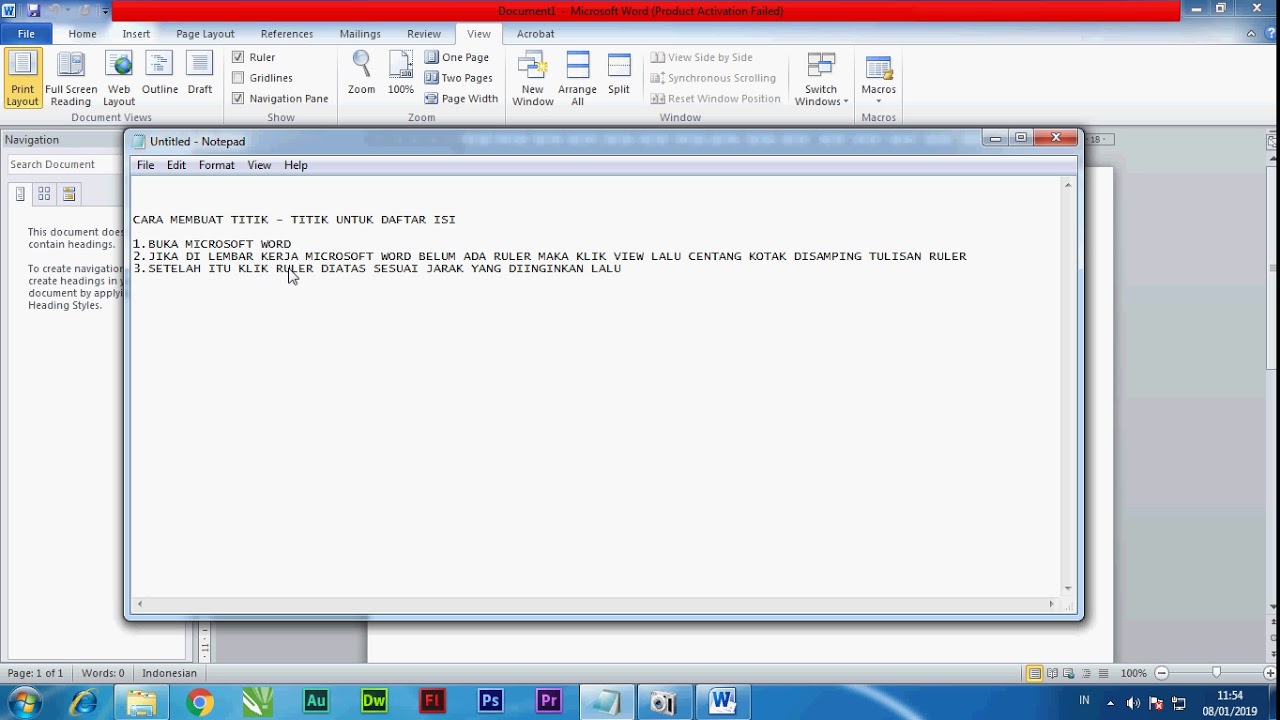
Task: Open a New Window of the document
Action: pyautogui.click(x=532, y=79)
